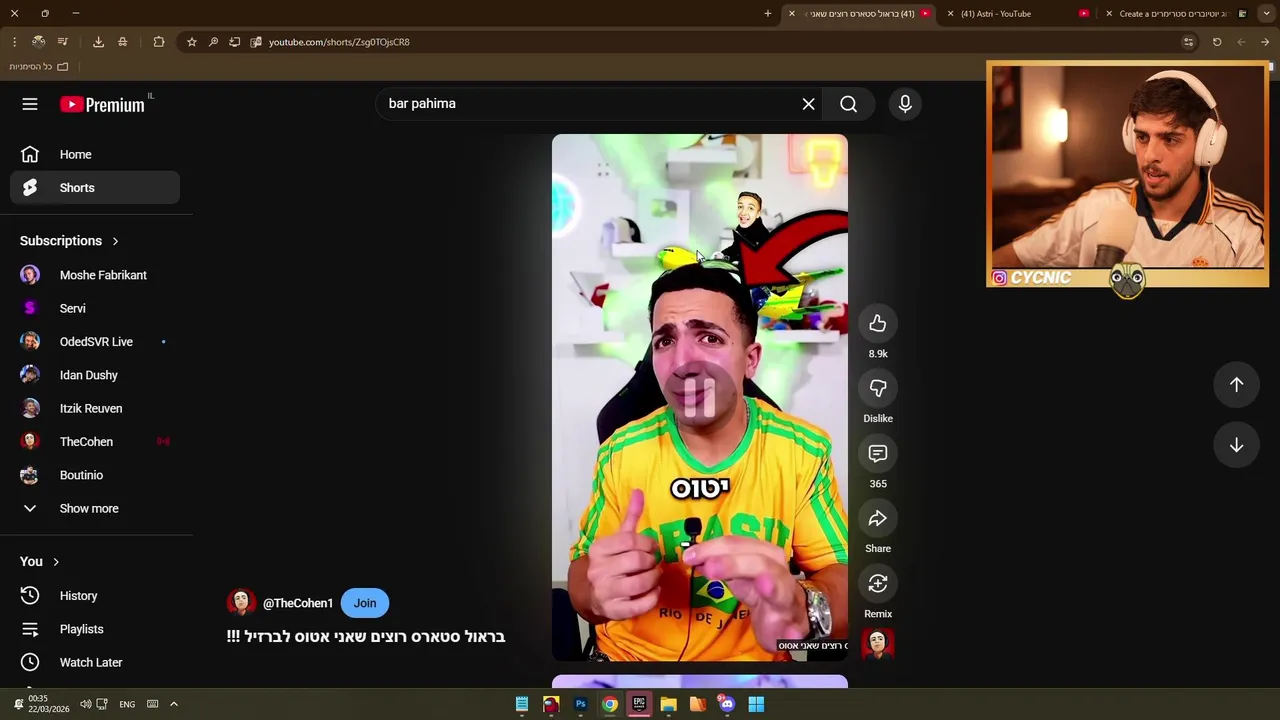This screenshot has width=1280, height=720.
Task: Open tab search dropdown chevron
Action: coord(1266,14)
